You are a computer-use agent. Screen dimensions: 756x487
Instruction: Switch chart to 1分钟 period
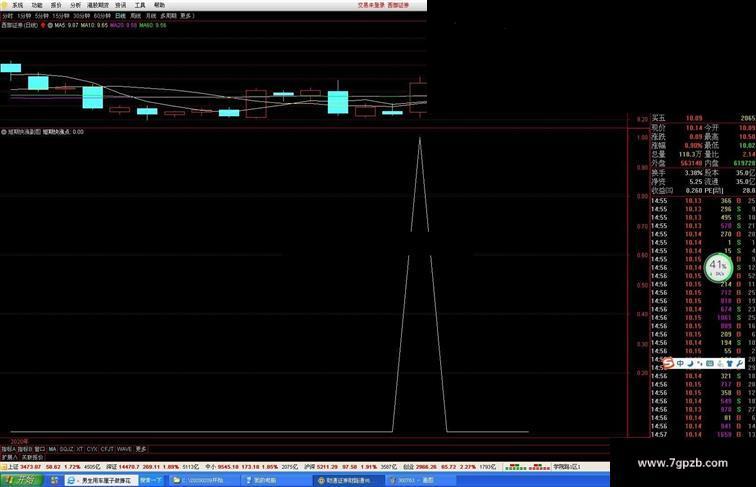pos(24,16)
